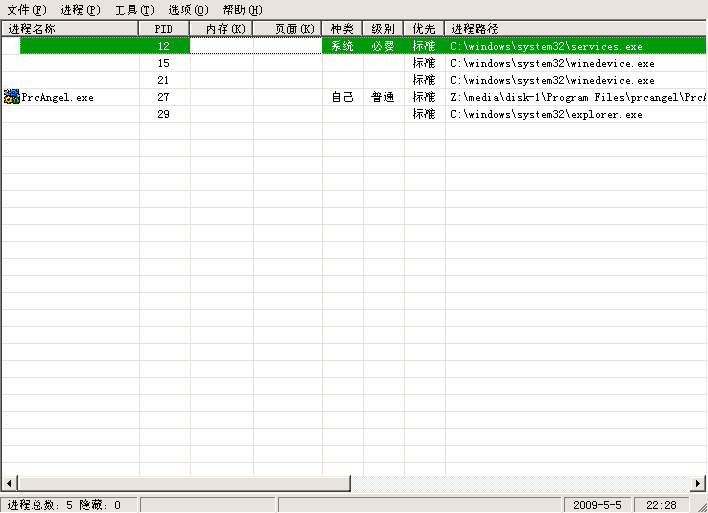Click 标准 priority in PID 29 row
The image size is (708, 513).
tap(424, 114)
